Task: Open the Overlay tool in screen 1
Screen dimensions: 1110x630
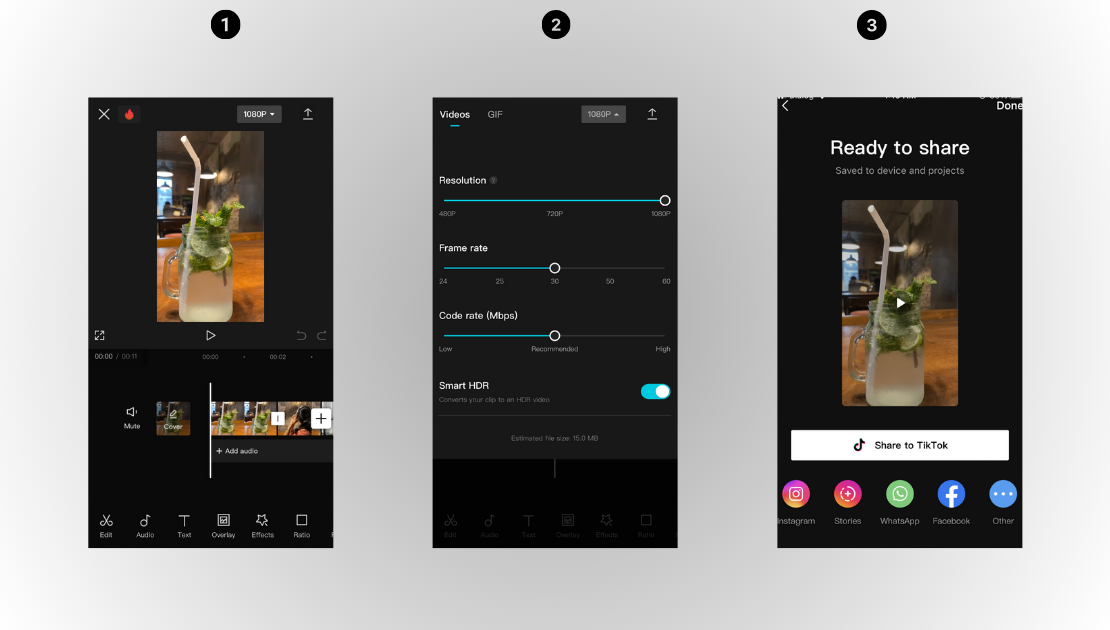Action: tap(223, 526)
